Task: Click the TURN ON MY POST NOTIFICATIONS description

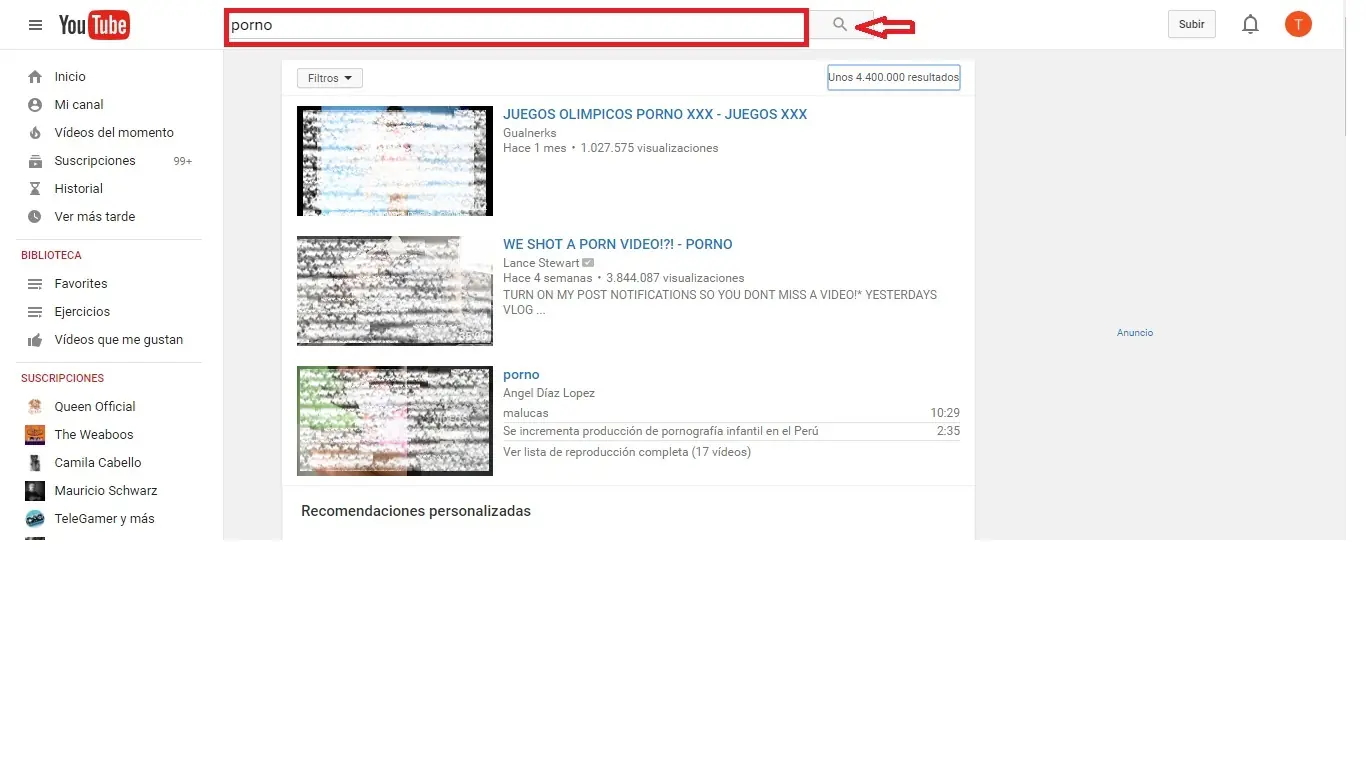Action: click(720, 303)
